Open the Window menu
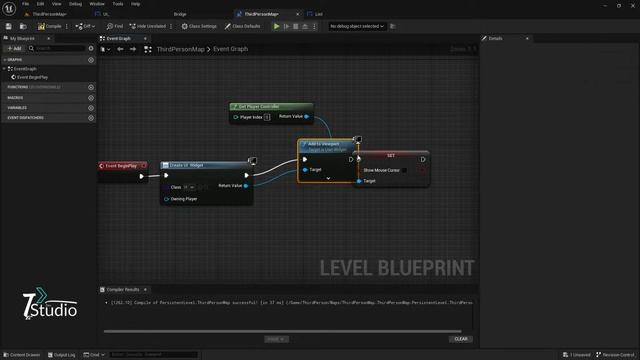 pyautogui.click(x=97, y=4)
